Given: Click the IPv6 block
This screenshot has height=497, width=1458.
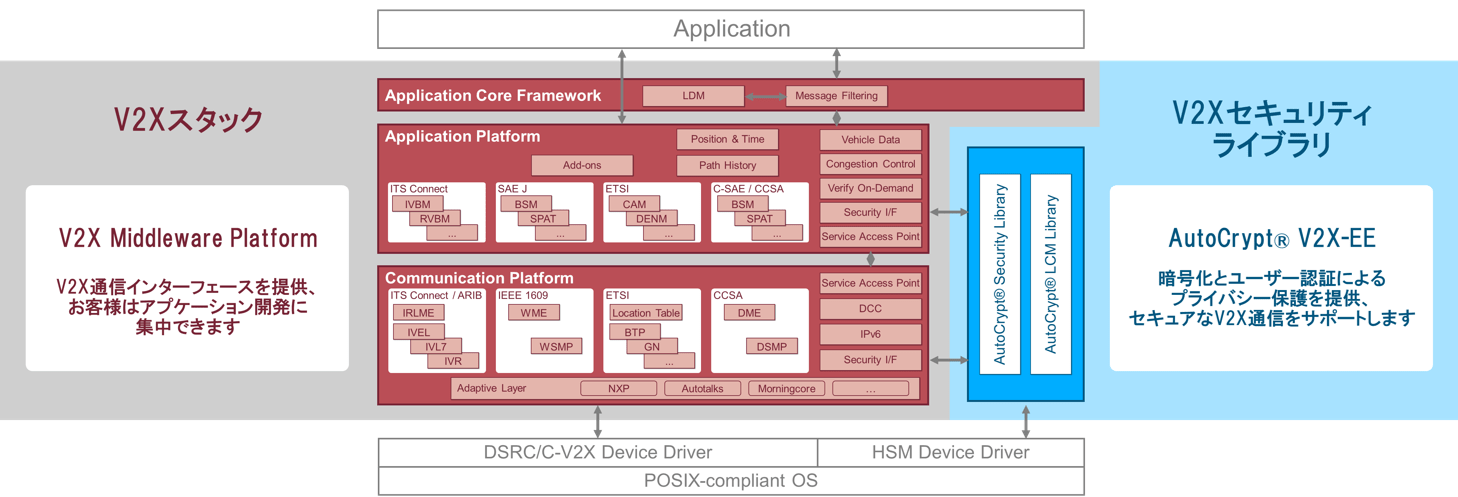Looking at the screenshot, I should [870, 334].
